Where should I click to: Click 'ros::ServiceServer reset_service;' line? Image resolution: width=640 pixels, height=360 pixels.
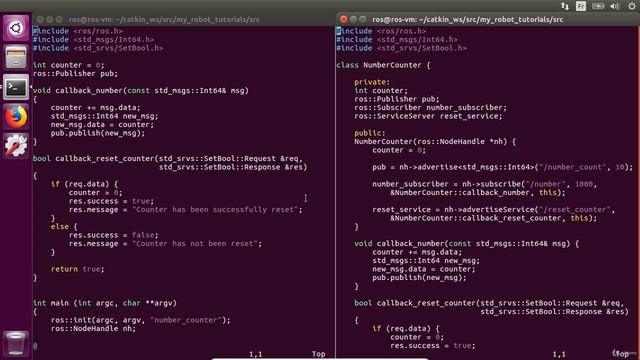pyautogui.click(x=428, y=116)
